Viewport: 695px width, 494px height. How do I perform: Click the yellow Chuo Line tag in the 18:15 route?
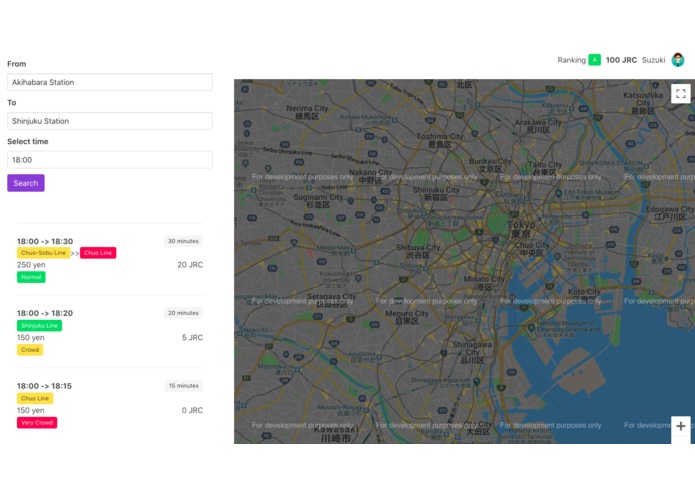pos(35,398)
